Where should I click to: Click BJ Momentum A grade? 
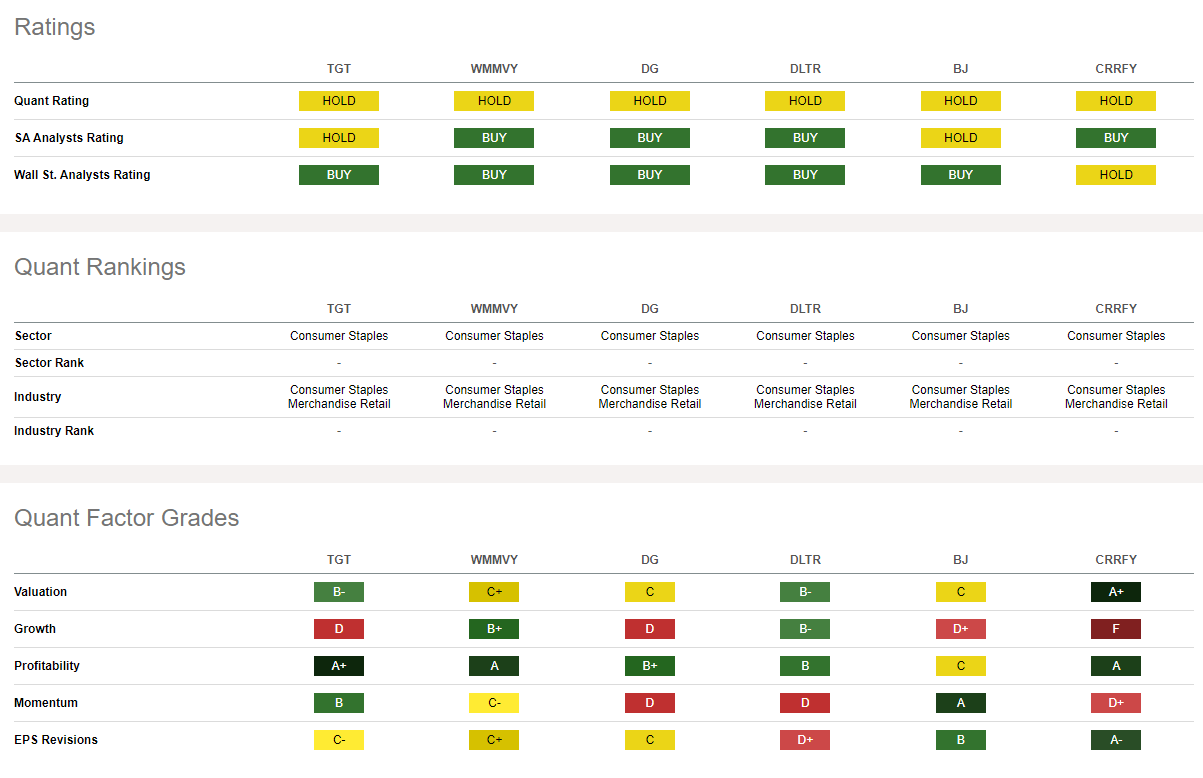click(x=961, y=703)
